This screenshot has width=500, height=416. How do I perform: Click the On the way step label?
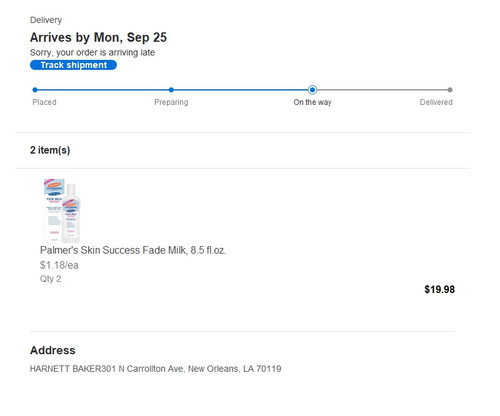click(x=312, y=102)
